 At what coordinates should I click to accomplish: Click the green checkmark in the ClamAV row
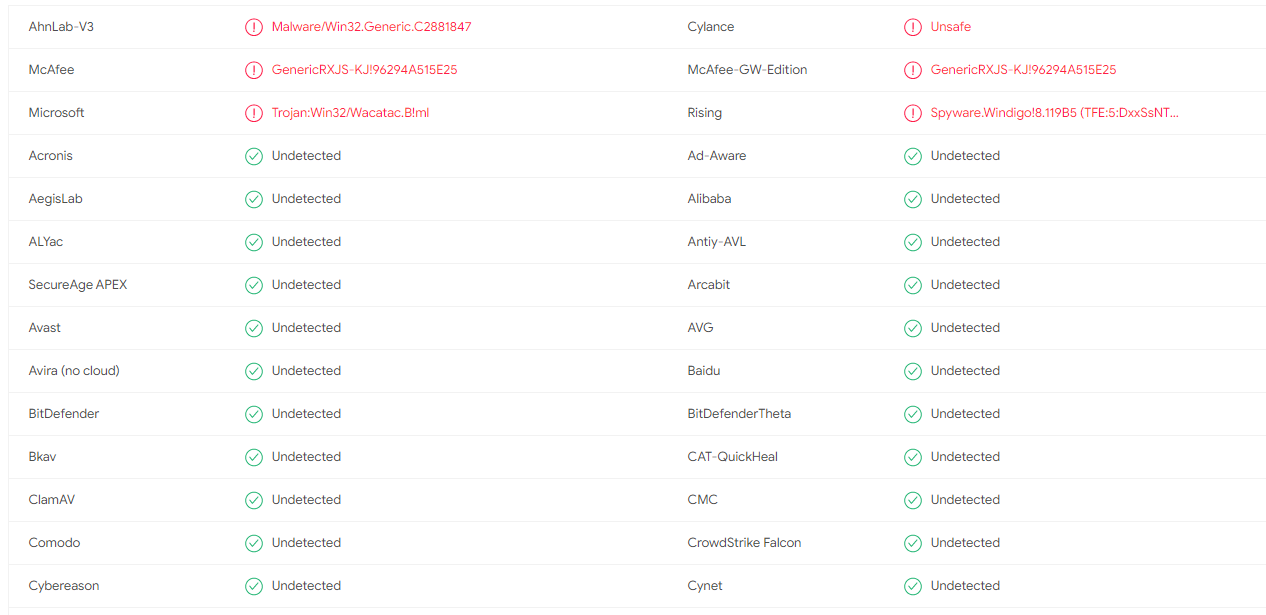point(254,500)
